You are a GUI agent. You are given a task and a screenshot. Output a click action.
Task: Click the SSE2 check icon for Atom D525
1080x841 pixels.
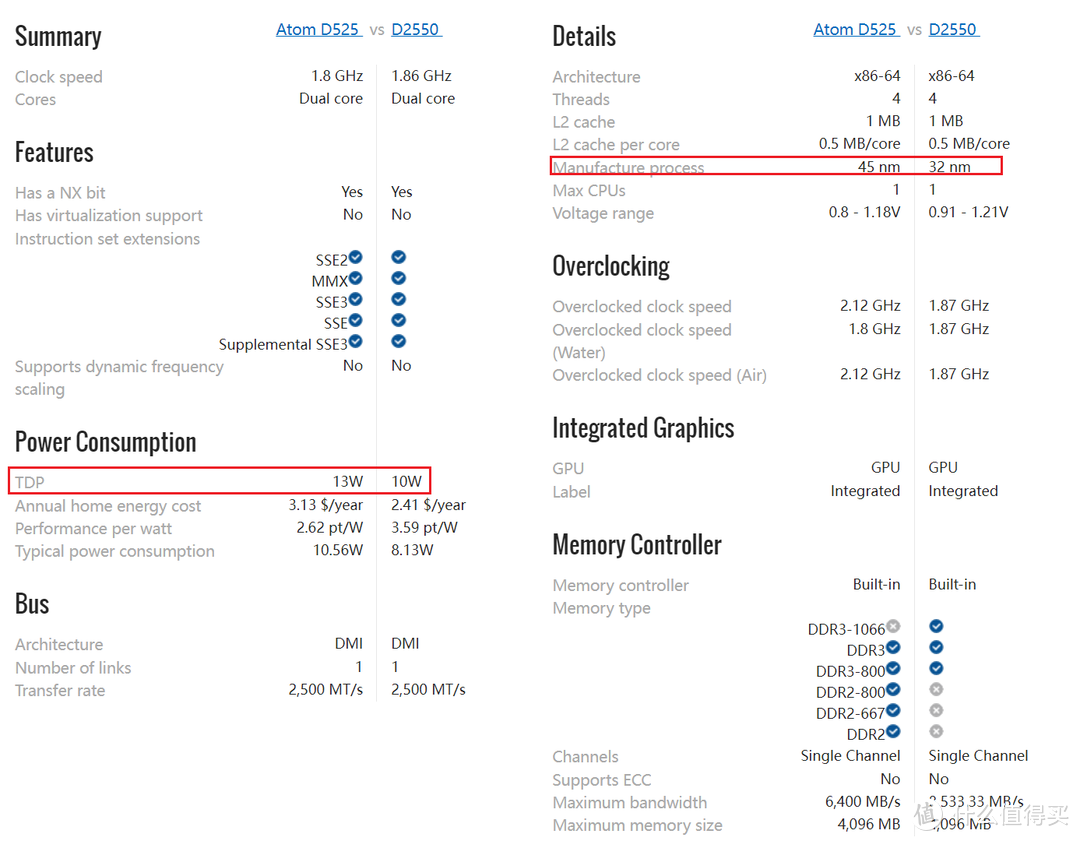coord(355,257)
